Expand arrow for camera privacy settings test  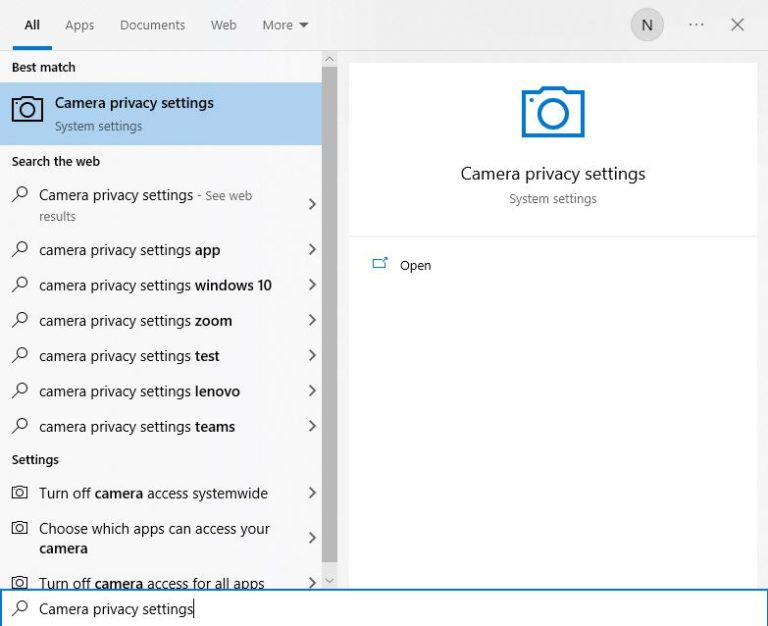[312, 355]
